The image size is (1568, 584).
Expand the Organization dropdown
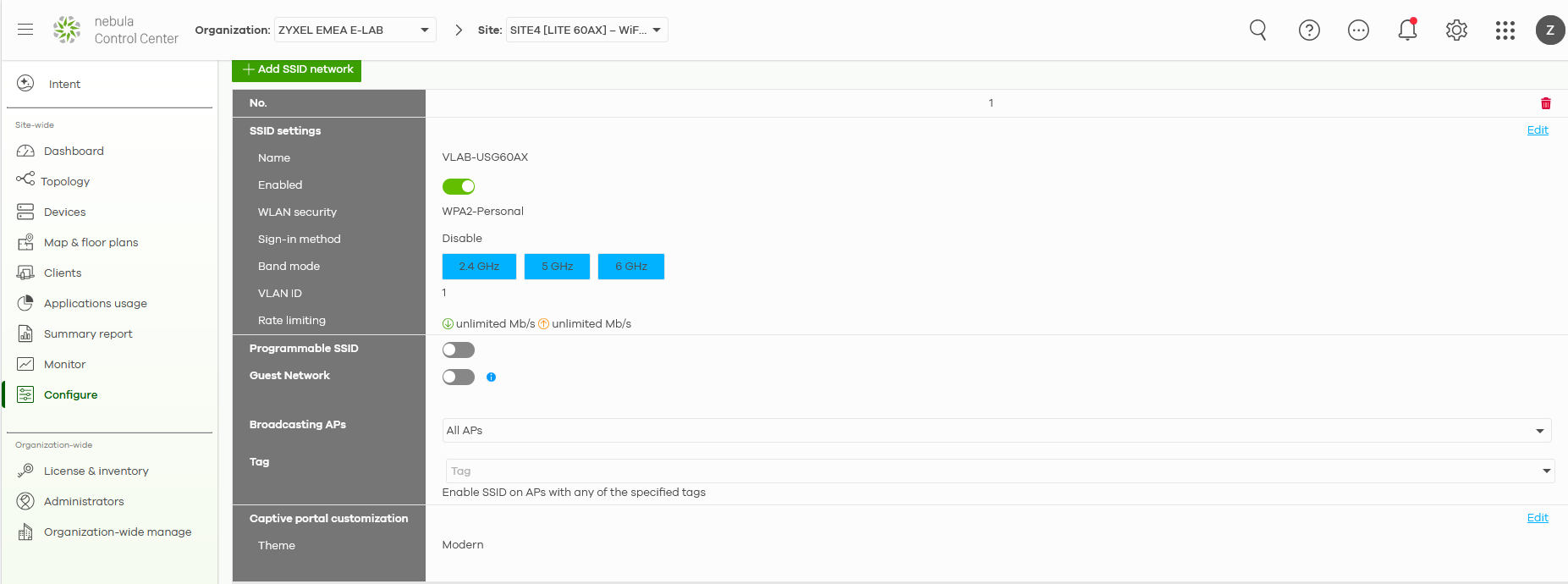pos(355,30)
